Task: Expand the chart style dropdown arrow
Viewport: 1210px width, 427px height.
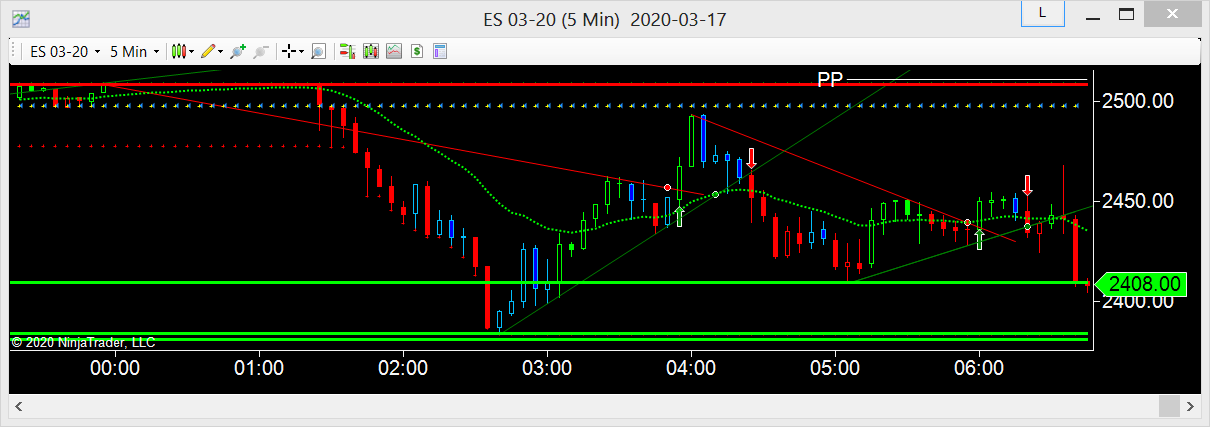Action: point(191,51)
